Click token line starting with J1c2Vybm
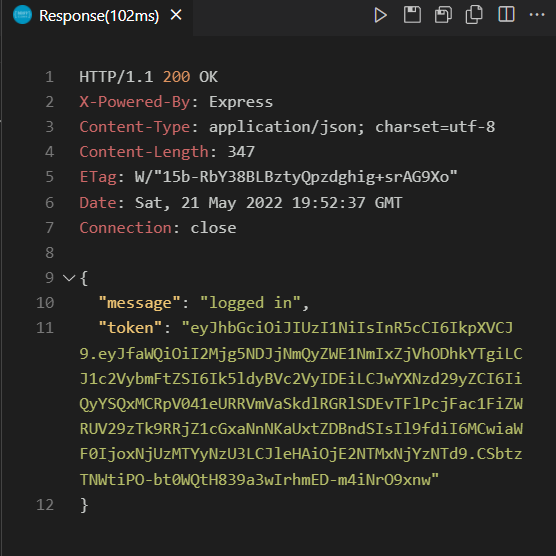 pos(301,379)
